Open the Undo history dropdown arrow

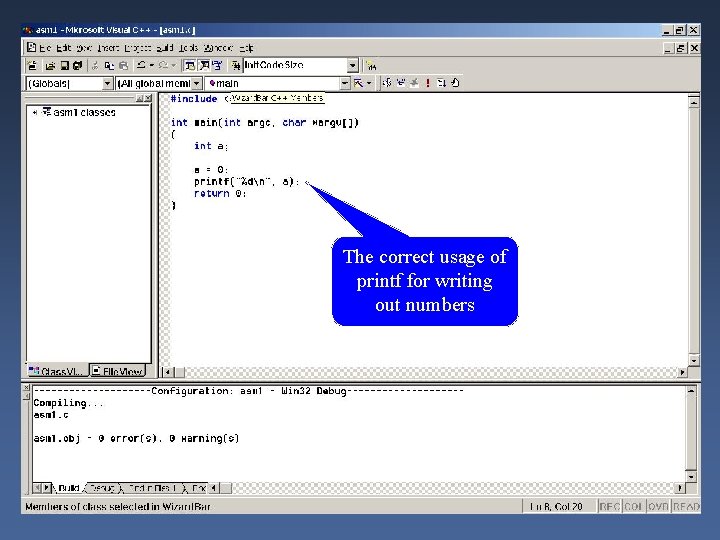[152, 66]
